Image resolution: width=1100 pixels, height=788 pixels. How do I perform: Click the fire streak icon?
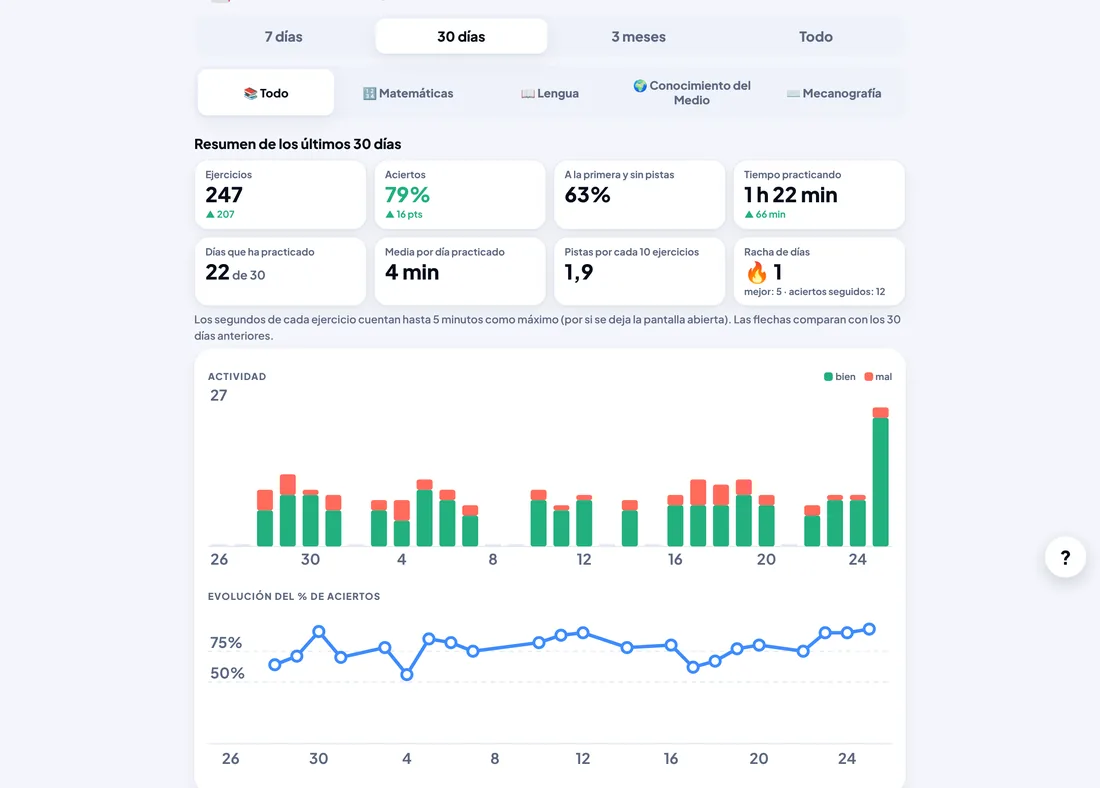click(x=756, y=272)
